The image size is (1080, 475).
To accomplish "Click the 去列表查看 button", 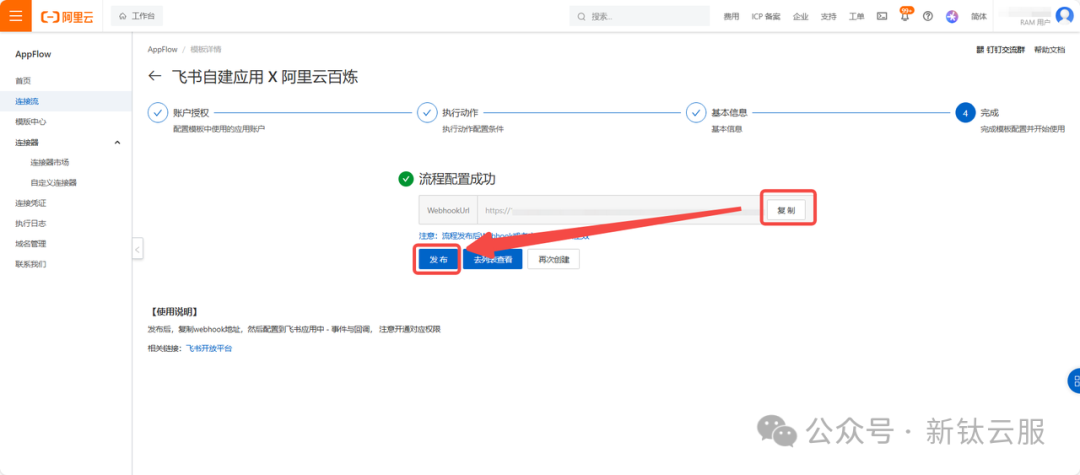I will pyautogui.click(x=492, y=259).
